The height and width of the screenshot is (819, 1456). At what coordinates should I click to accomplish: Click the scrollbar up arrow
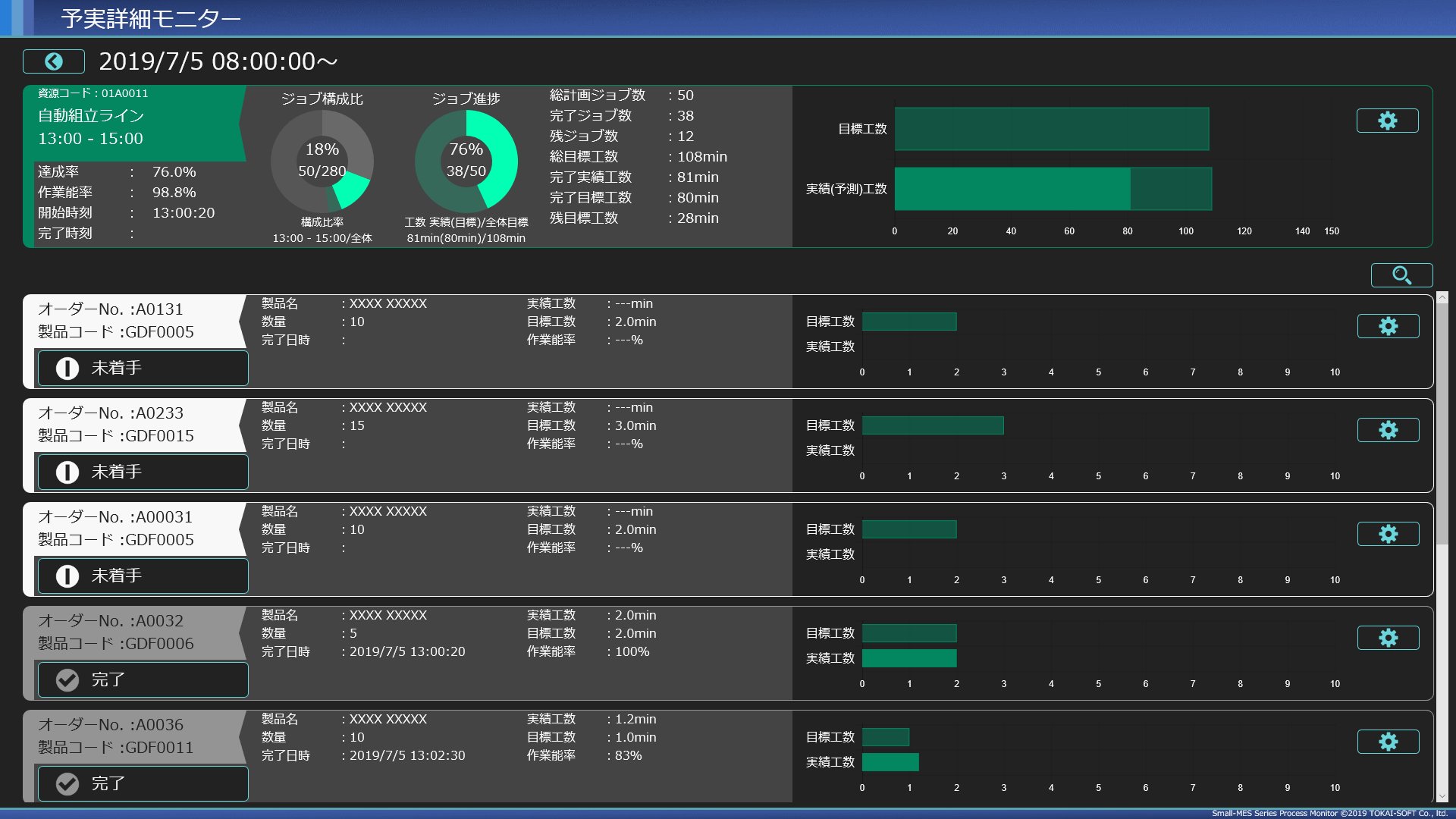(1442, 298)
